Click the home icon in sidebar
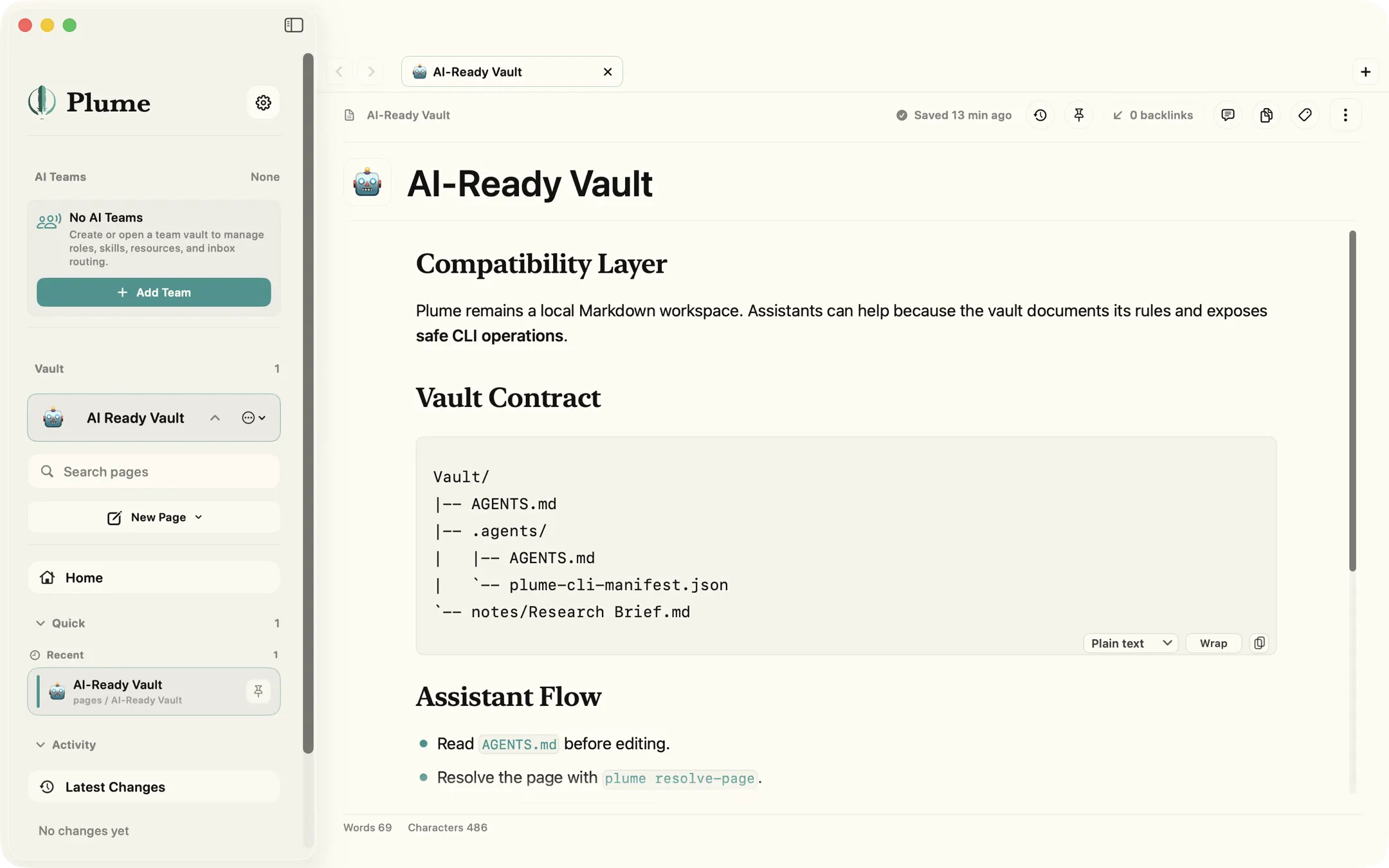The width and height of the screenshot is (1389, 868). click(47, 577)
